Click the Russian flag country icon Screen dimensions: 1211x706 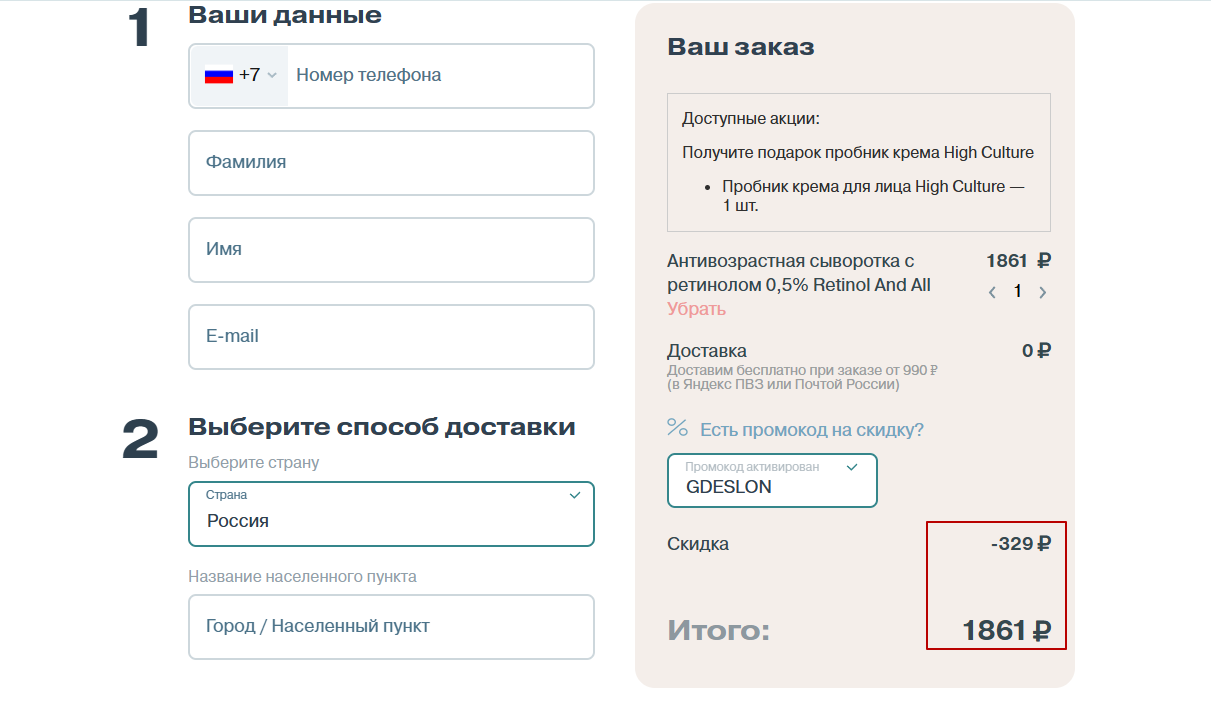pos(219,75)
